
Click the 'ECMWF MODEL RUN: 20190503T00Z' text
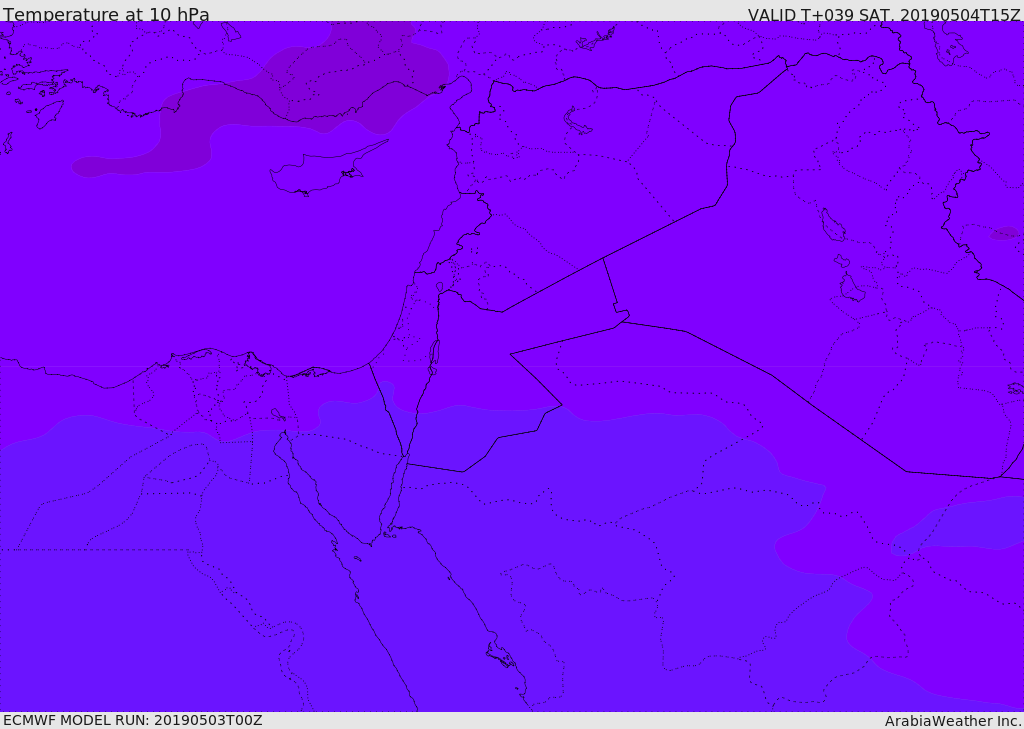pos(133,720)
